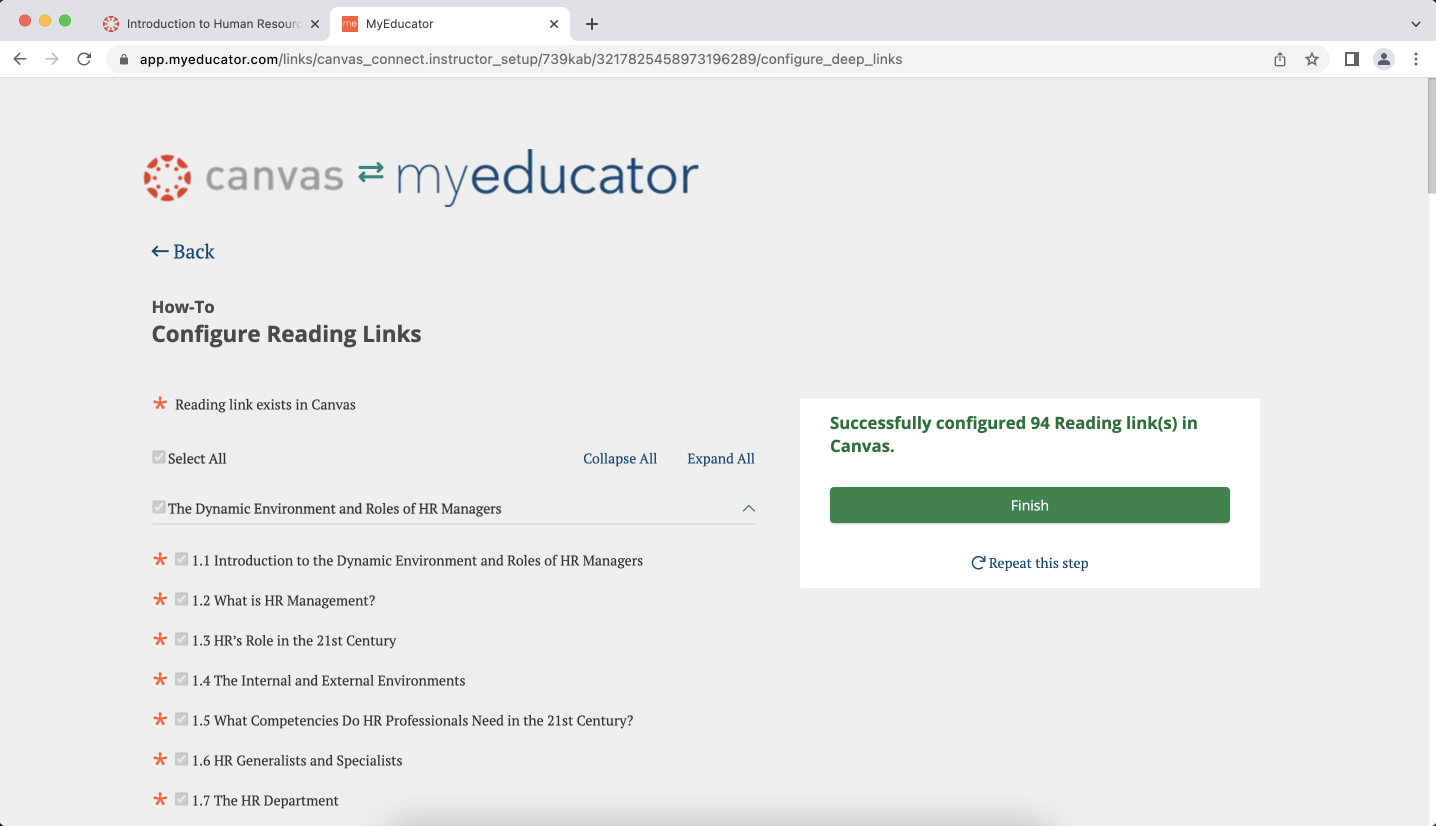Open the share page icon
This screenshot has width=1436, height=826.
click(x=1280, y=59)
